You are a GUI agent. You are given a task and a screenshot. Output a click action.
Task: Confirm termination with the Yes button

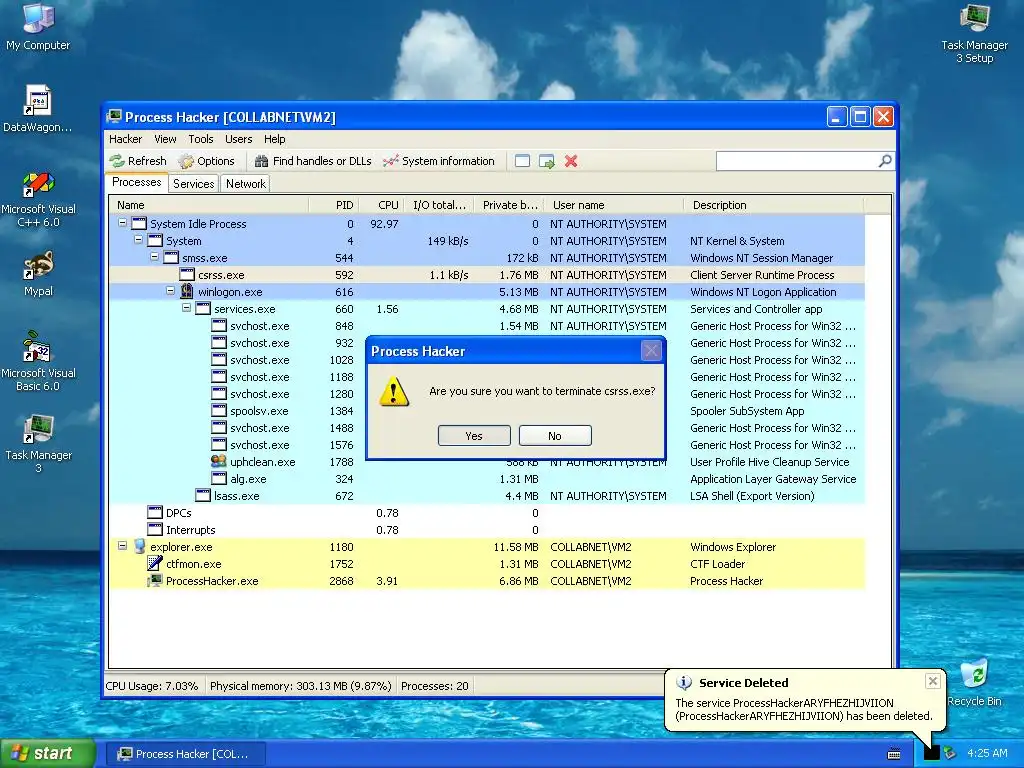473,436
